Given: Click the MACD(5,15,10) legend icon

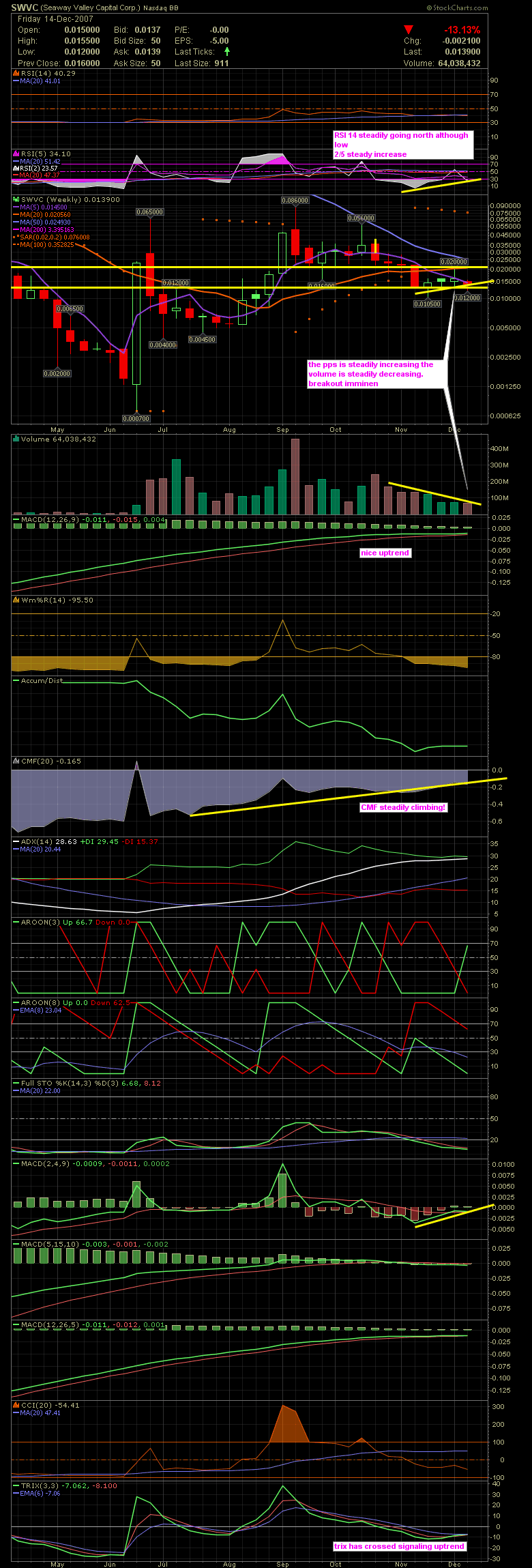Looking at the screenshot, I should 16,1244.
